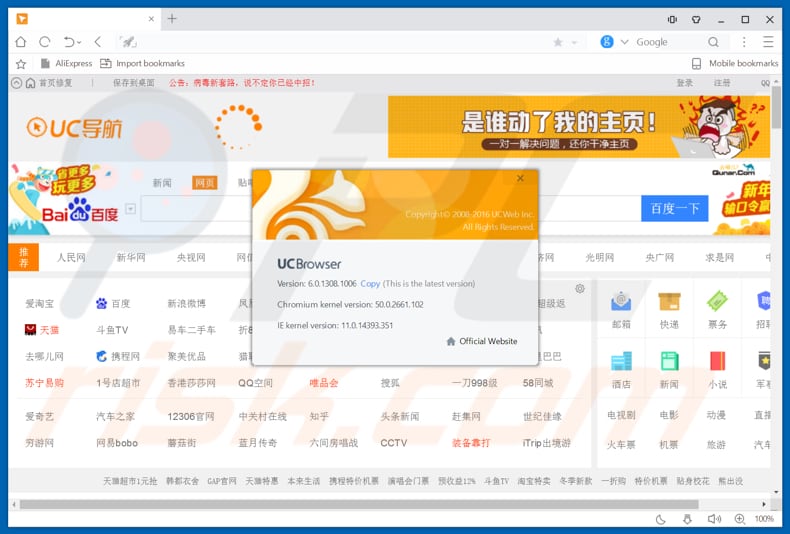Open the CCTV link
This screenshot has height=534, width=790.
(393, 443)
